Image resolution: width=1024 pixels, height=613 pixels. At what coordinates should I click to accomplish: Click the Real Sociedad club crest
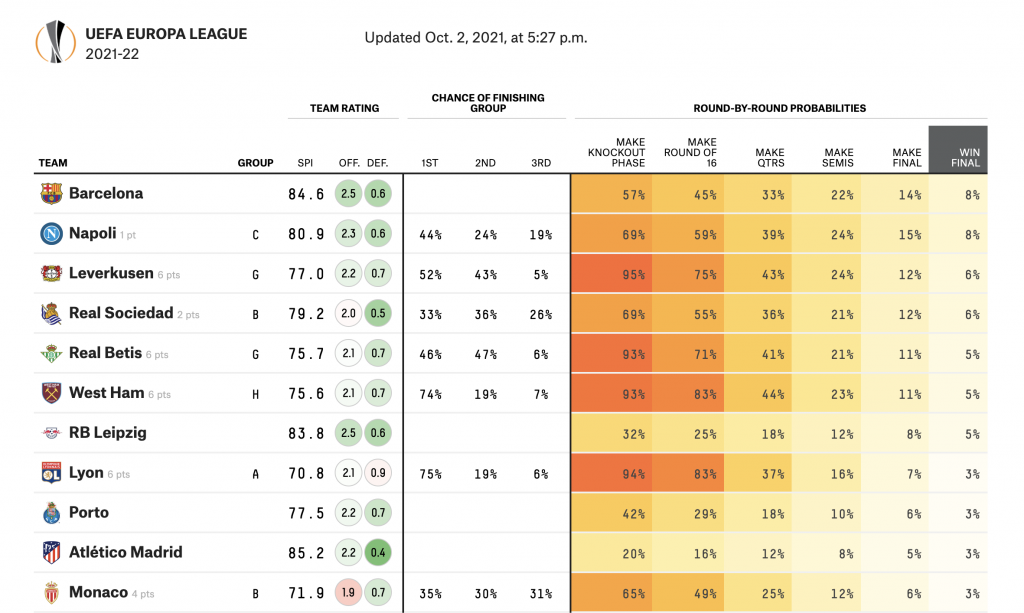(51, 314)
